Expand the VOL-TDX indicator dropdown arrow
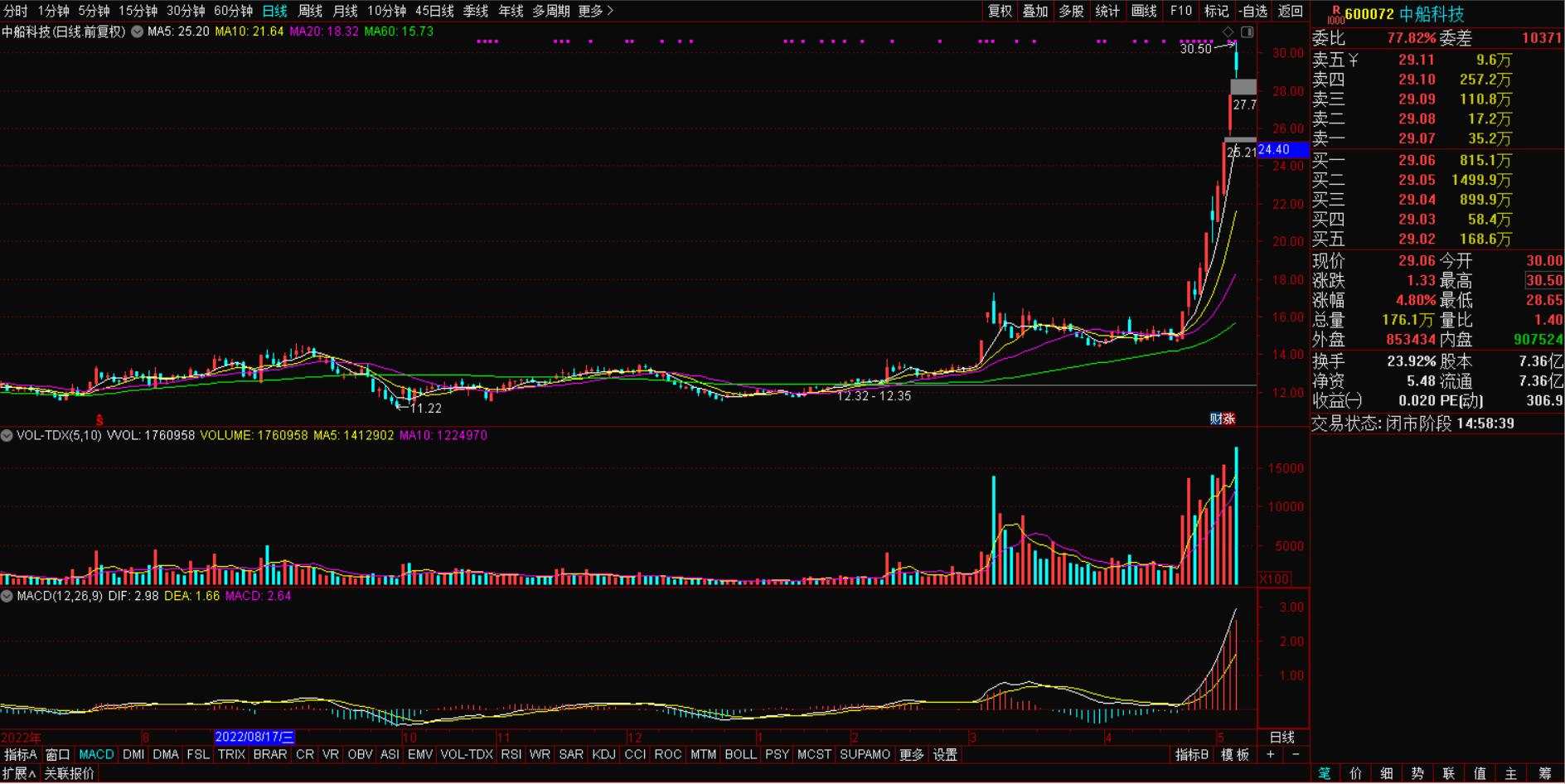Screen dimensions: 1565x784 7,435
